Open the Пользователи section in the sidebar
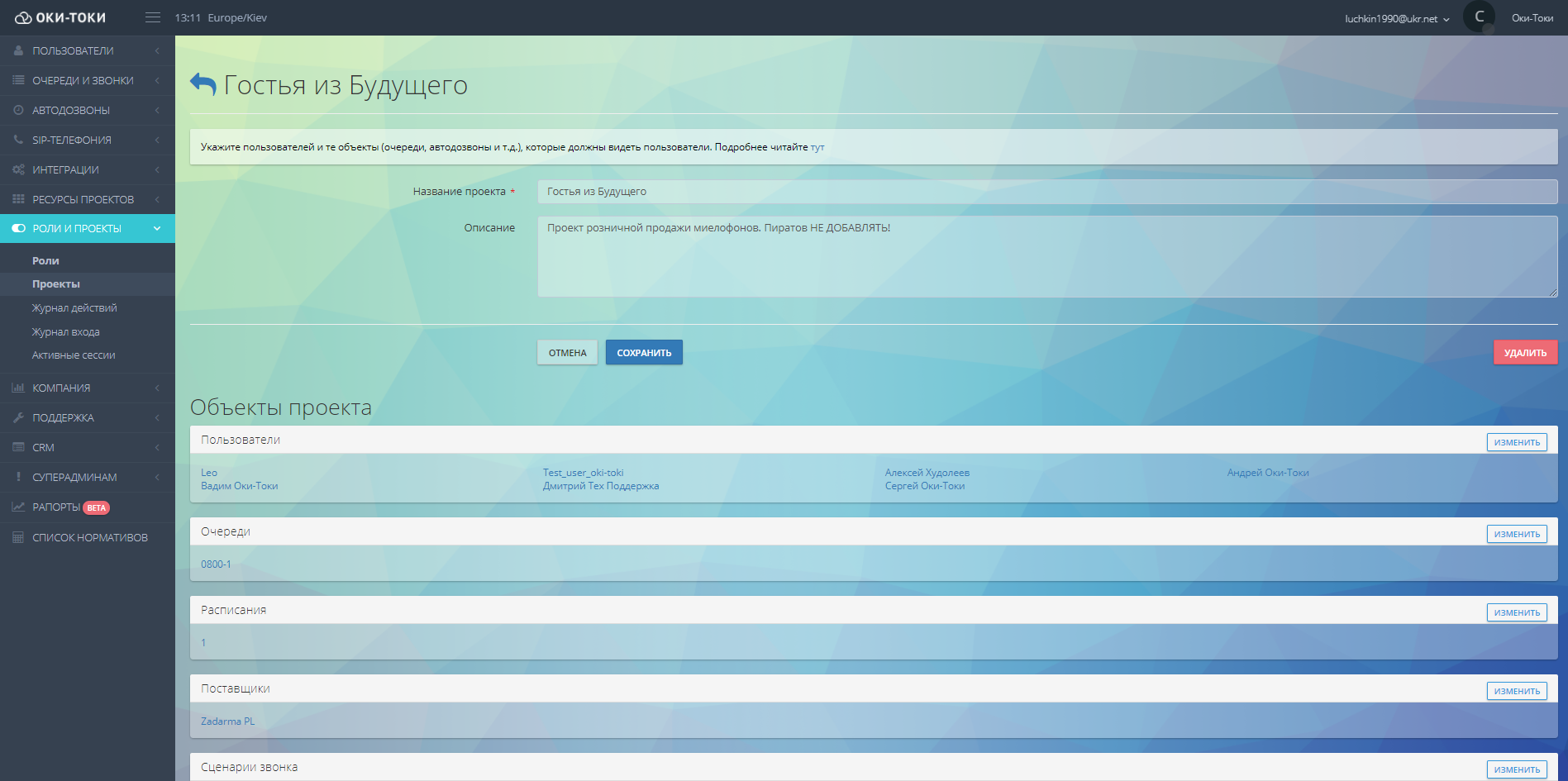 (x=17, y=50)
